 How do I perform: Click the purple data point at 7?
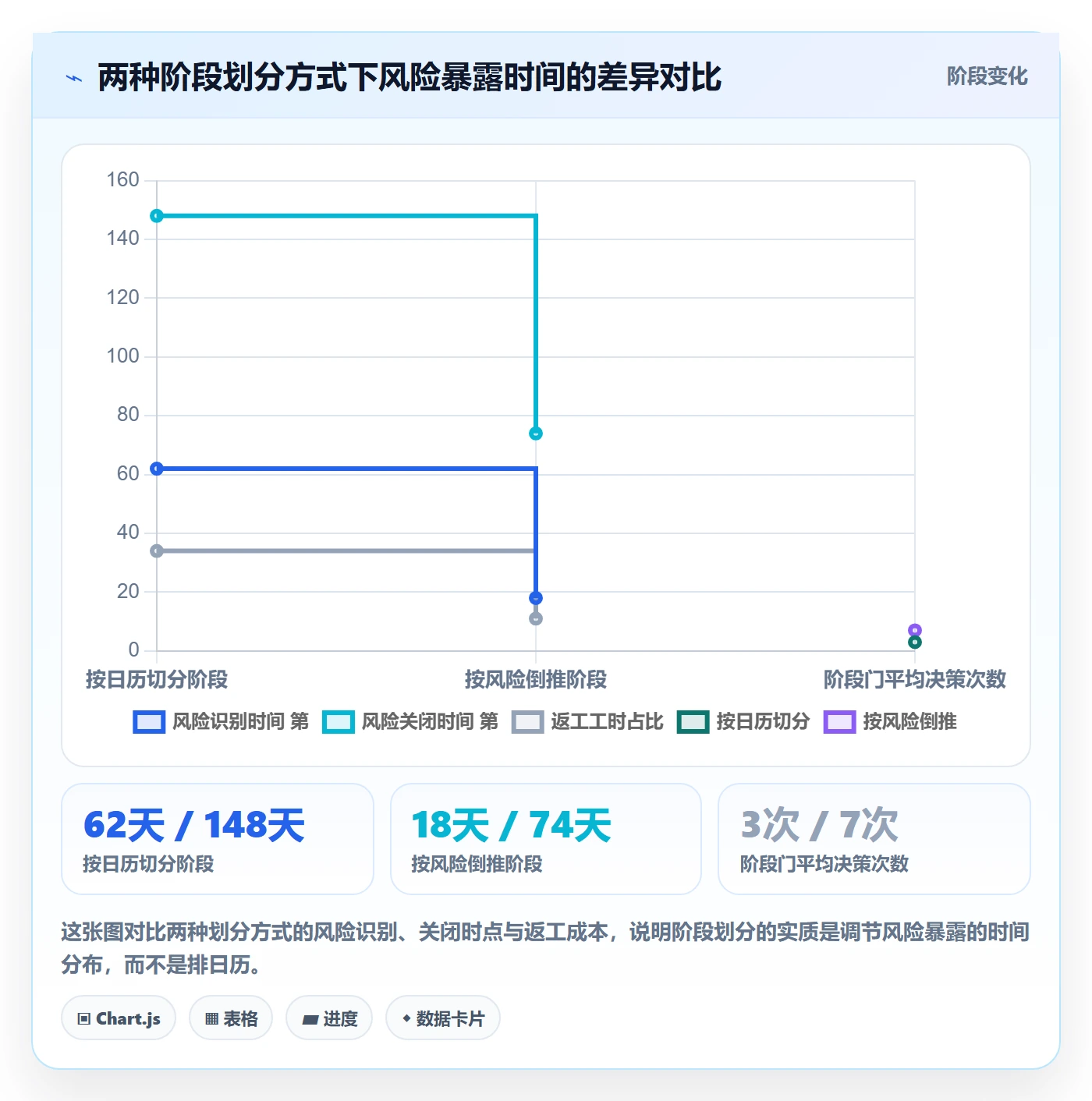coord(915,631)
